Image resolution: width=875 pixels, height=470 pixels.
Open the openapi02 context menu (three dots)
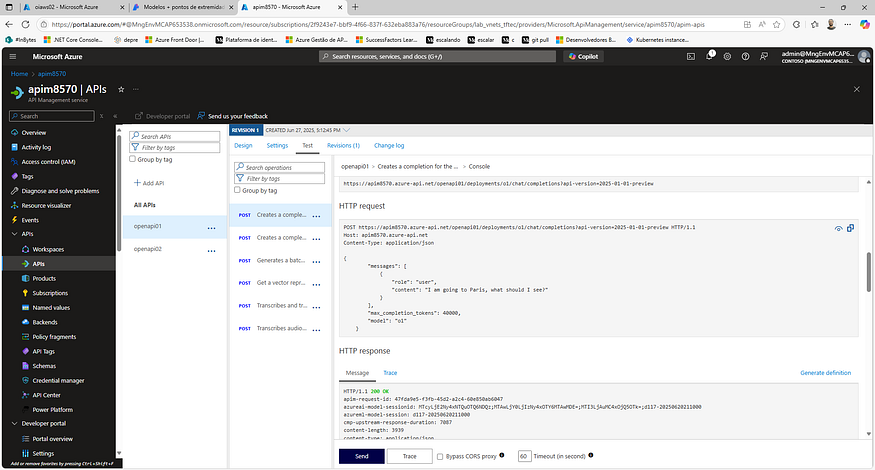pos(211,251)
